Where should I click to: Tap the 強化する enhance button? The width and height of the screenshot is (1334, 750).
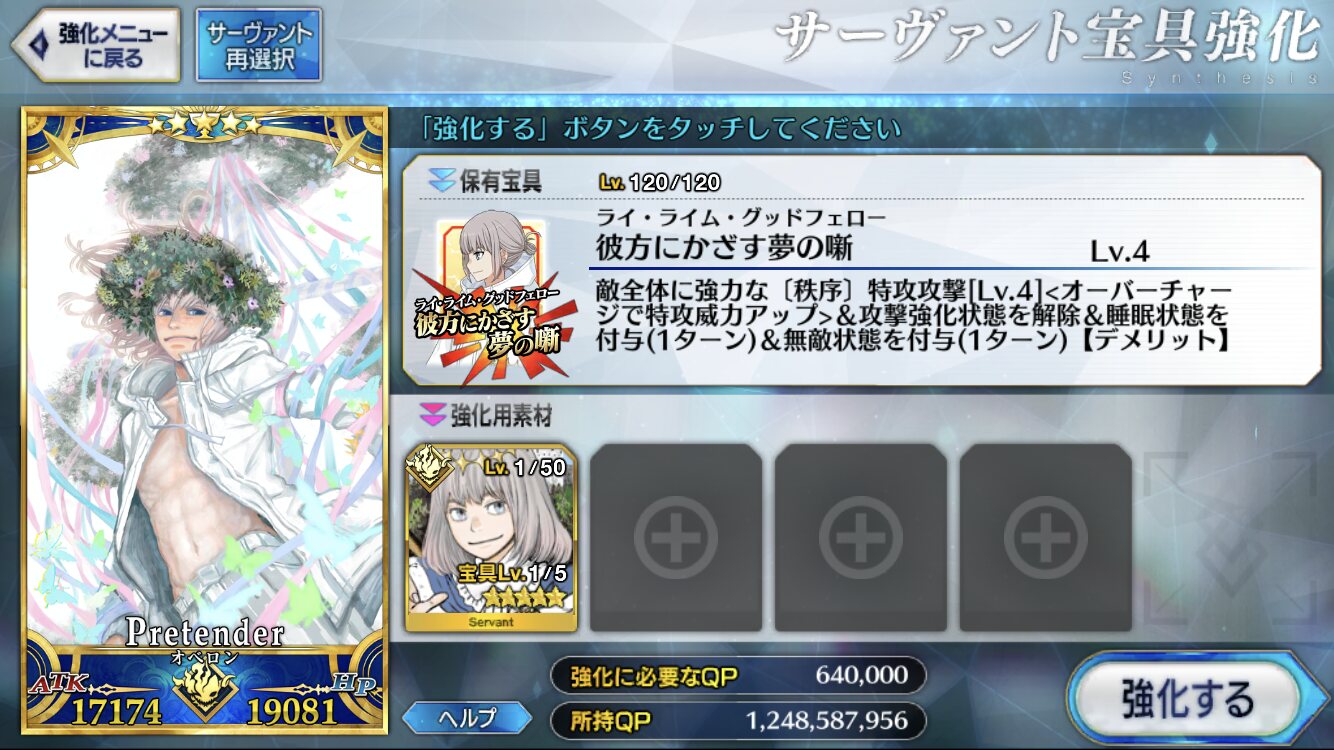coord(1188,697)
